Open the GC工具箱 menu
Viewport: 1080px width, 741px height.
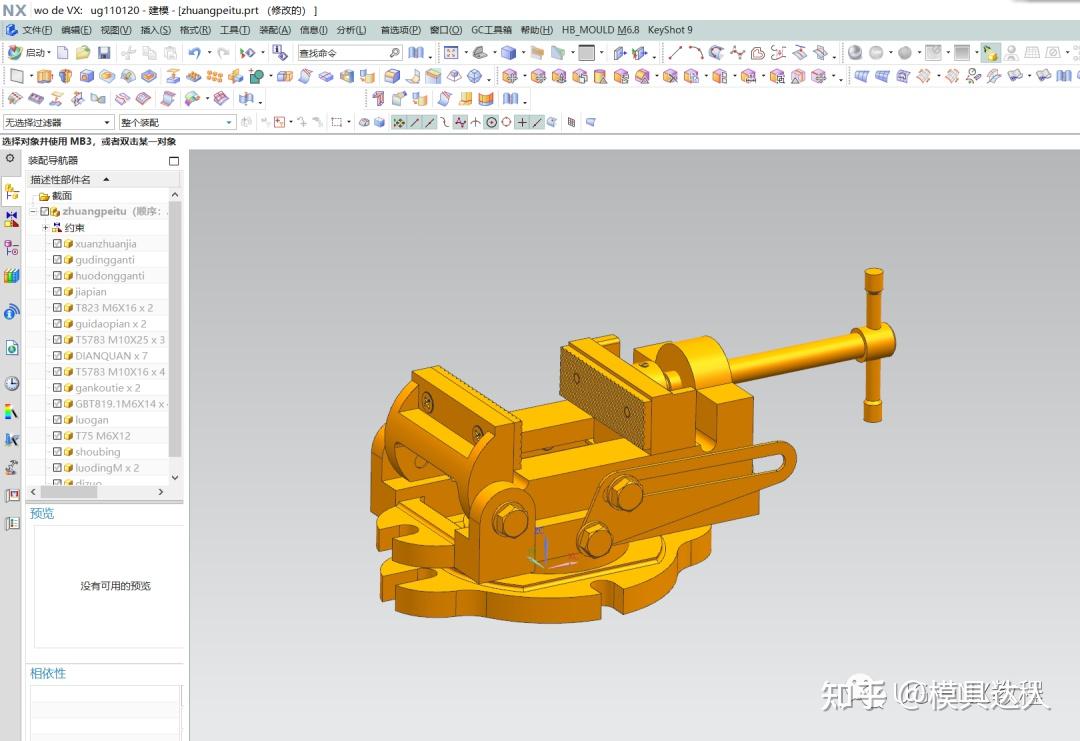point(491,30)
